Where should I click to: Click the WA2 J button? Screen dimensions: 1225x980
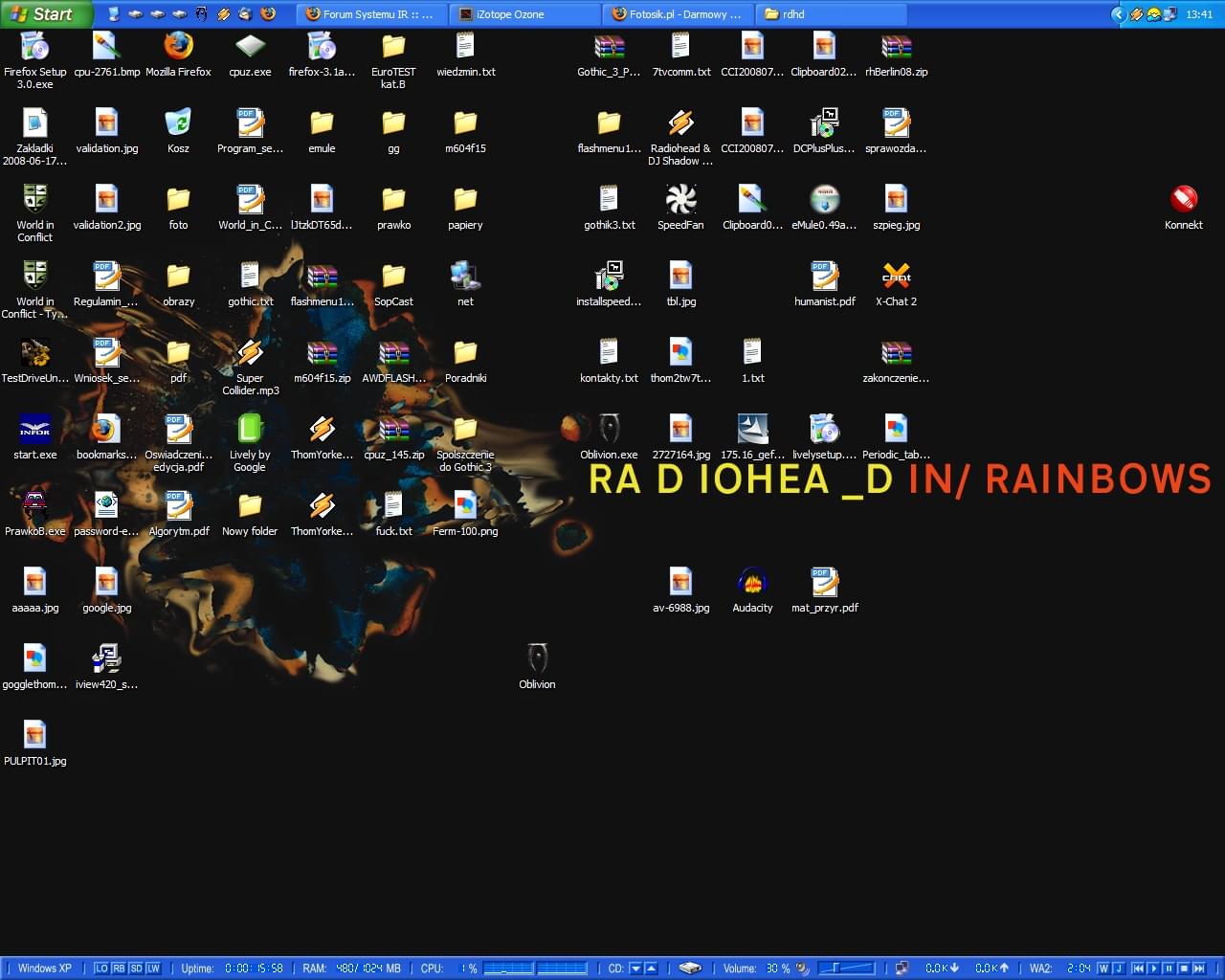[x=1117, y=969]
